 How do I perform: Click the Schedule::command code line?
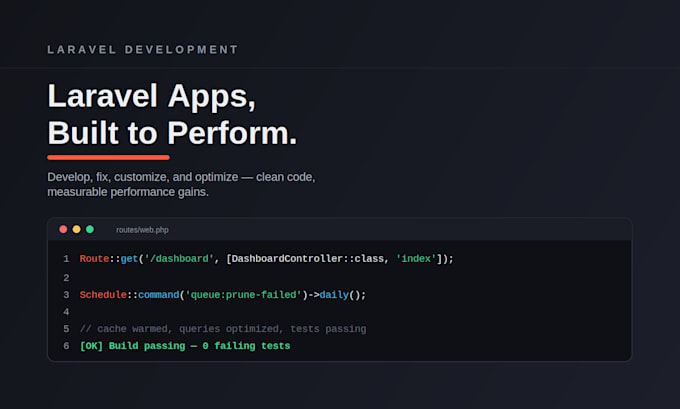(x=222, y=295)
